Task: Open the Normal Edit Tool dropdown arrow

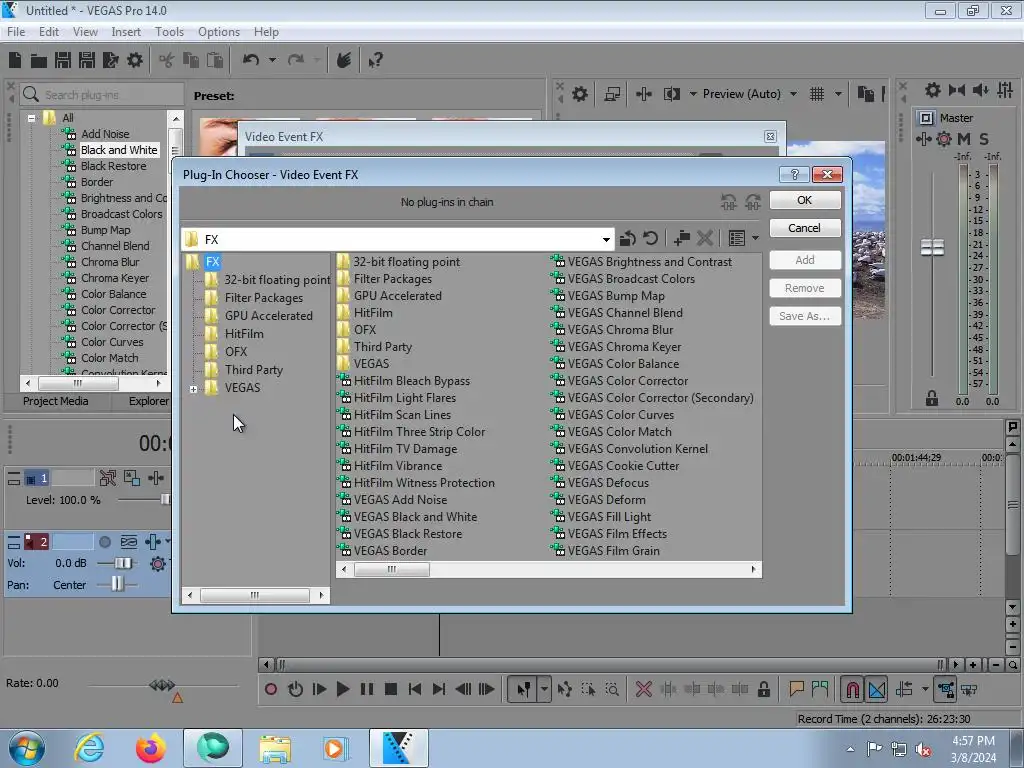Action: click(x=544, y=689)
